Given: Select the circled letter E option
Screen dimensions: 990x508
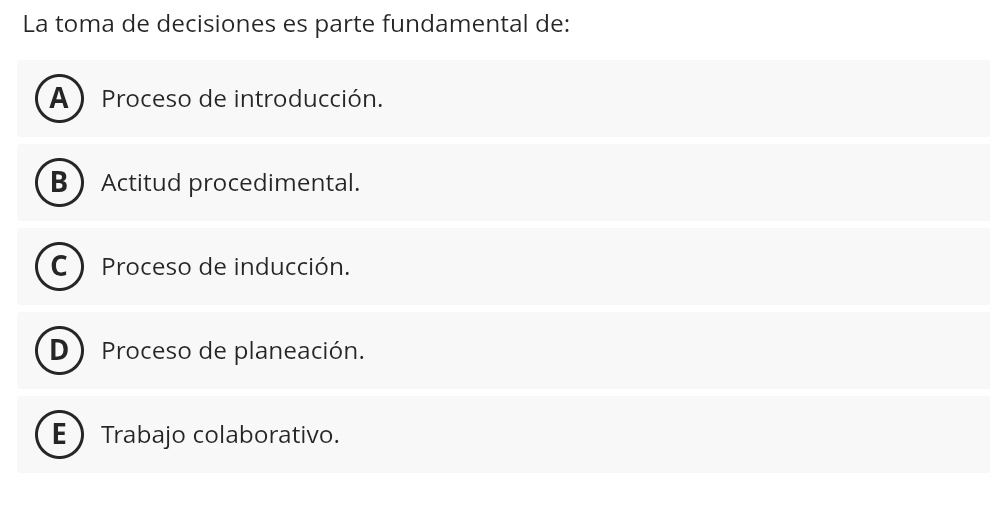Looking at the screenshot, I should tap(59, 435).
